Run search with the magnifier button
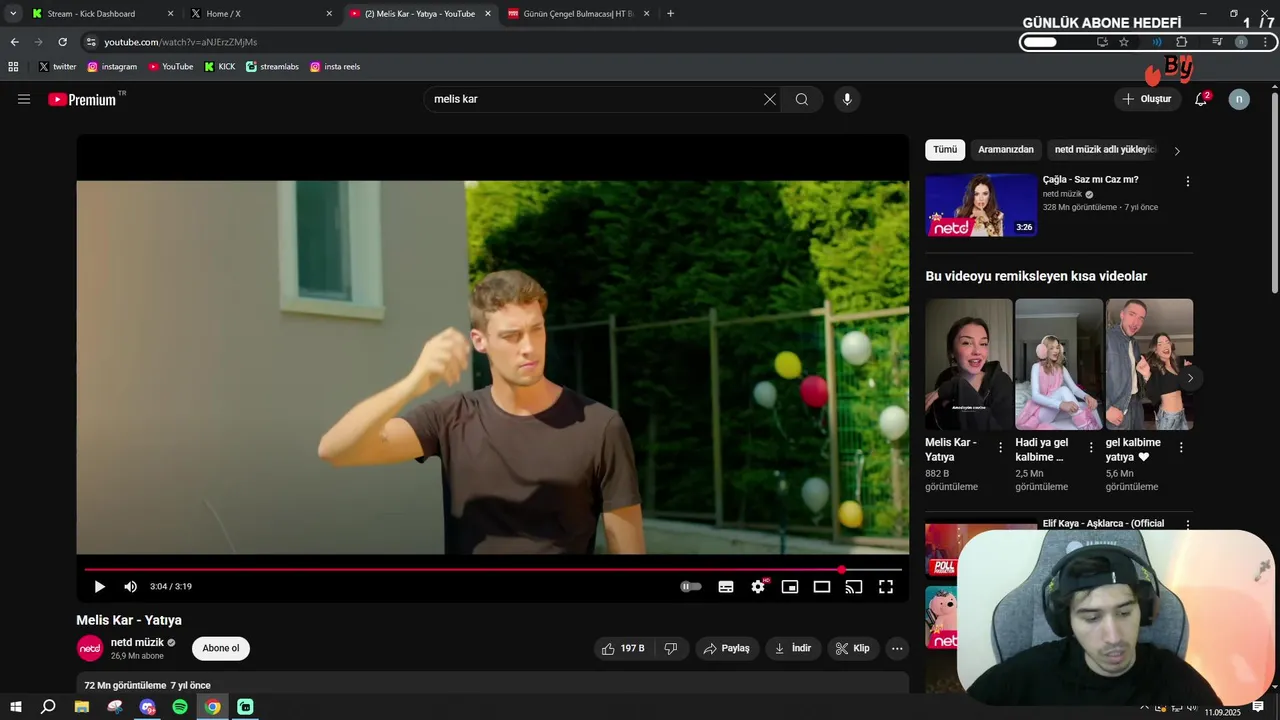 [802, 99]
